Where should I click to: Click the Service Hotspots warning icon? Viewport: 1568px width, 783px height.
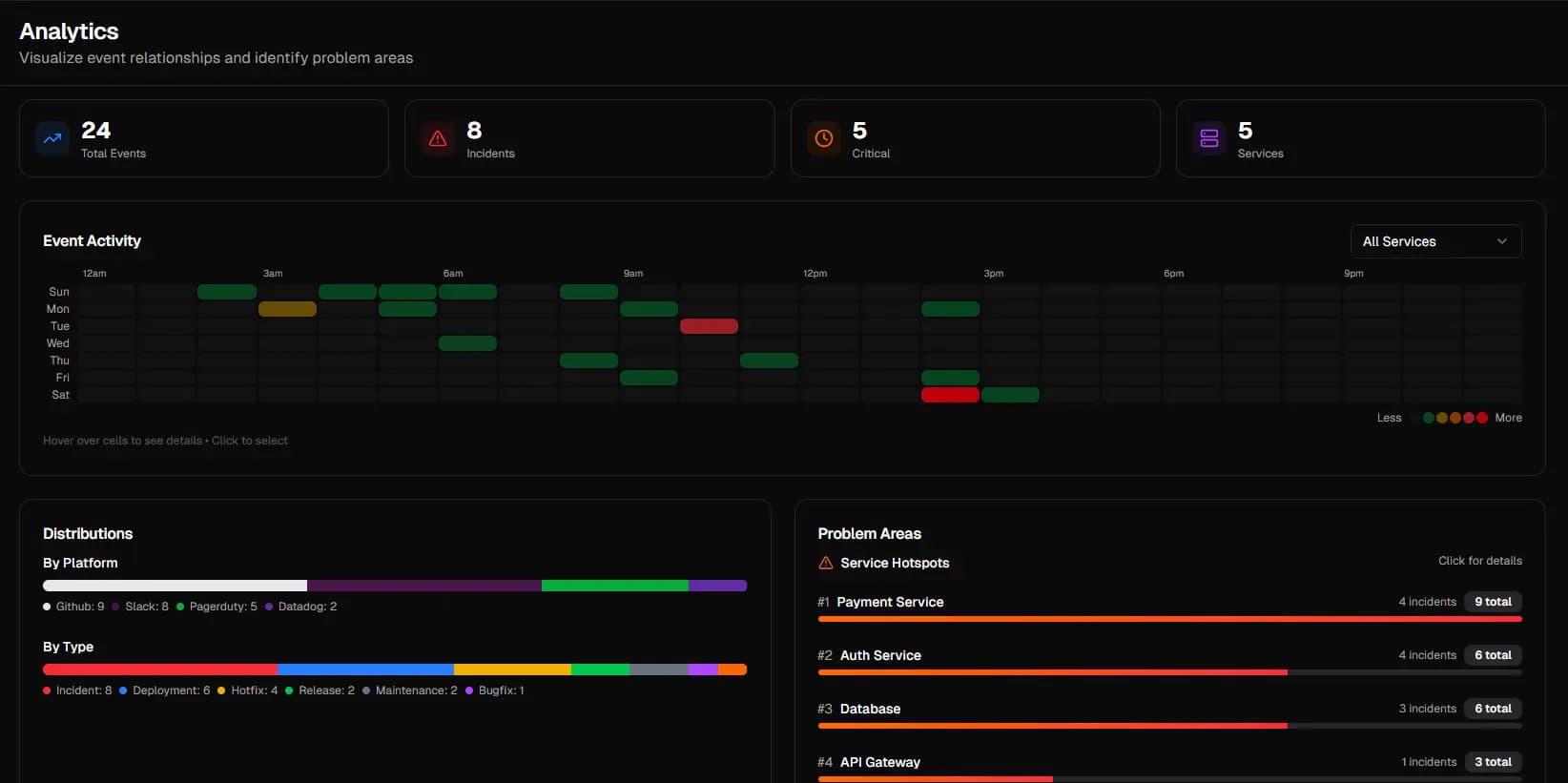click(x=826, y=563)
